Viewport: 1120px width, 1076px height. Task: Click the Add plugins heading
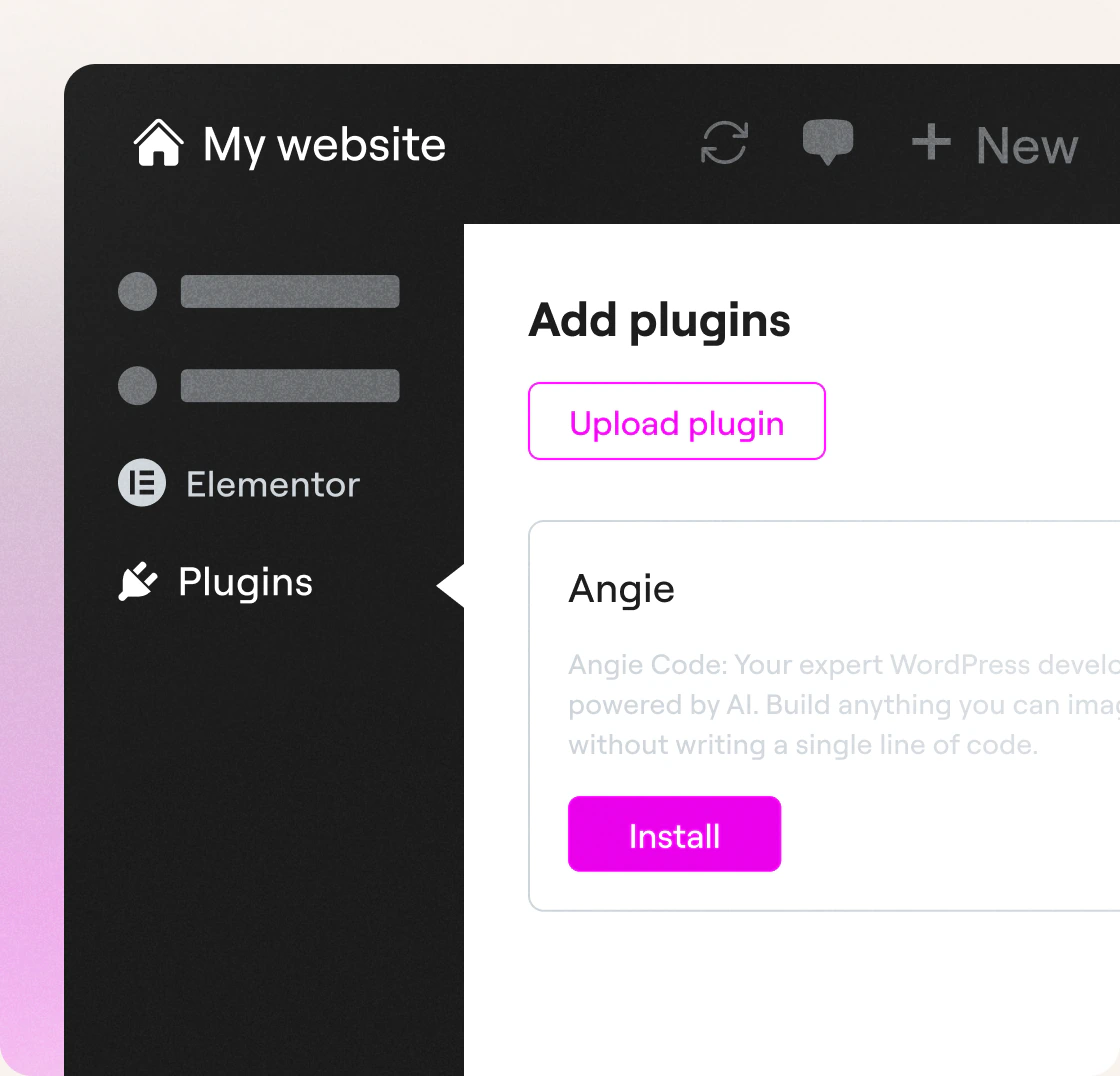coord(659,322)
